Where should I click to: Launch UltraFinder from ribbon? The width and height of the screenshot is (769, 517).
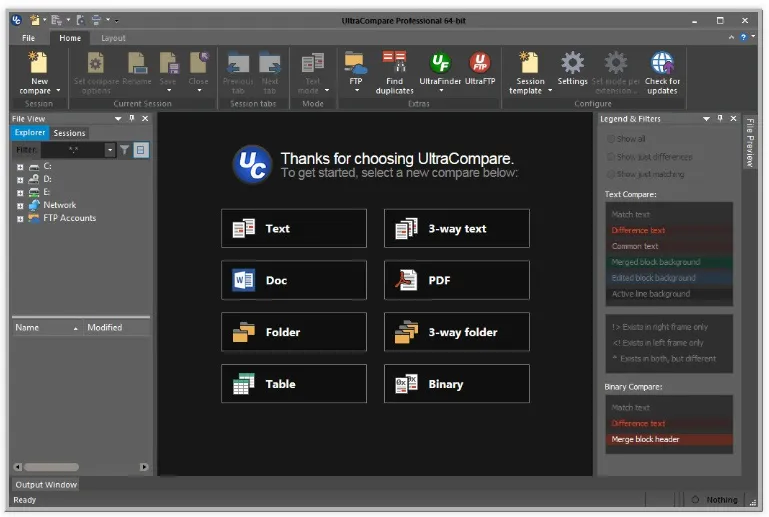(440, 63)
